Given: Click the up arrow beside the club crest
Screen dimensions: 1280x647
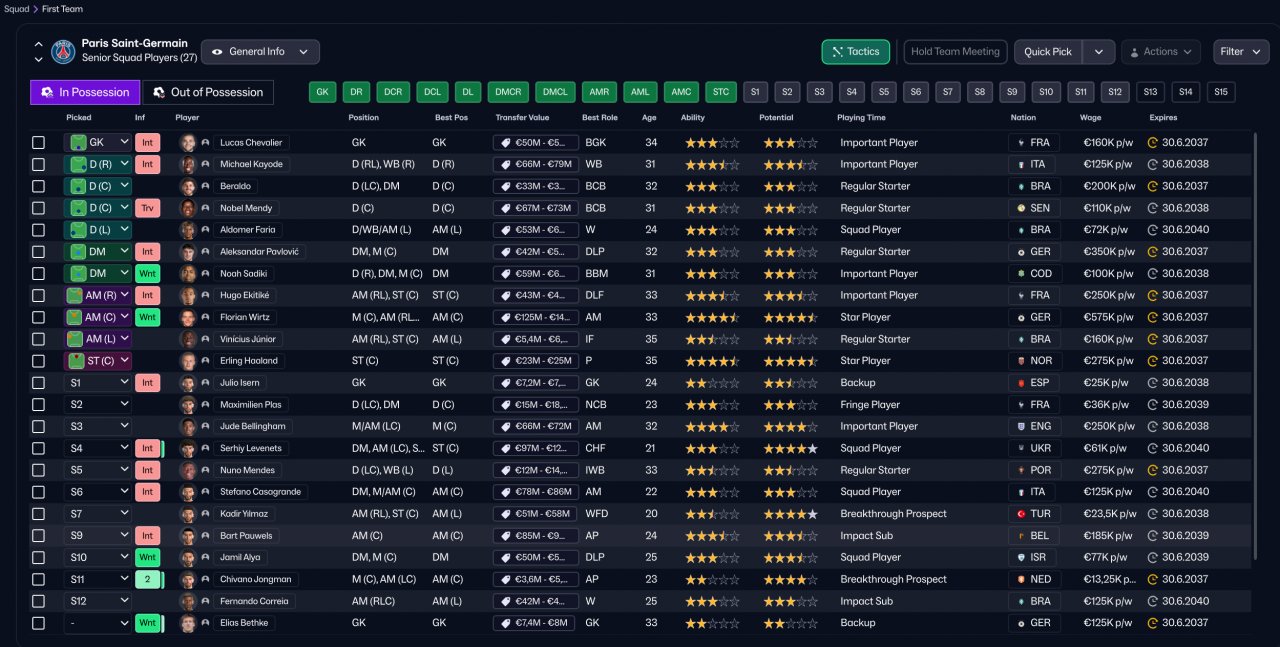Looking at the screenshot, I should [x=38, y=44].
